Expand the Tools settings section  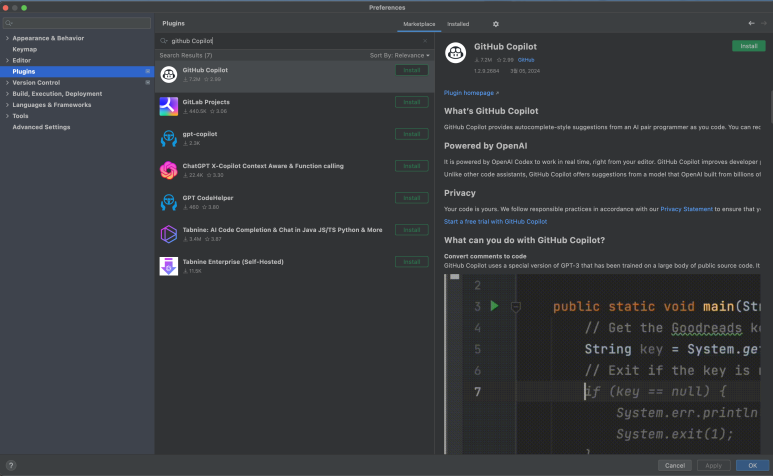coord(7,116)
